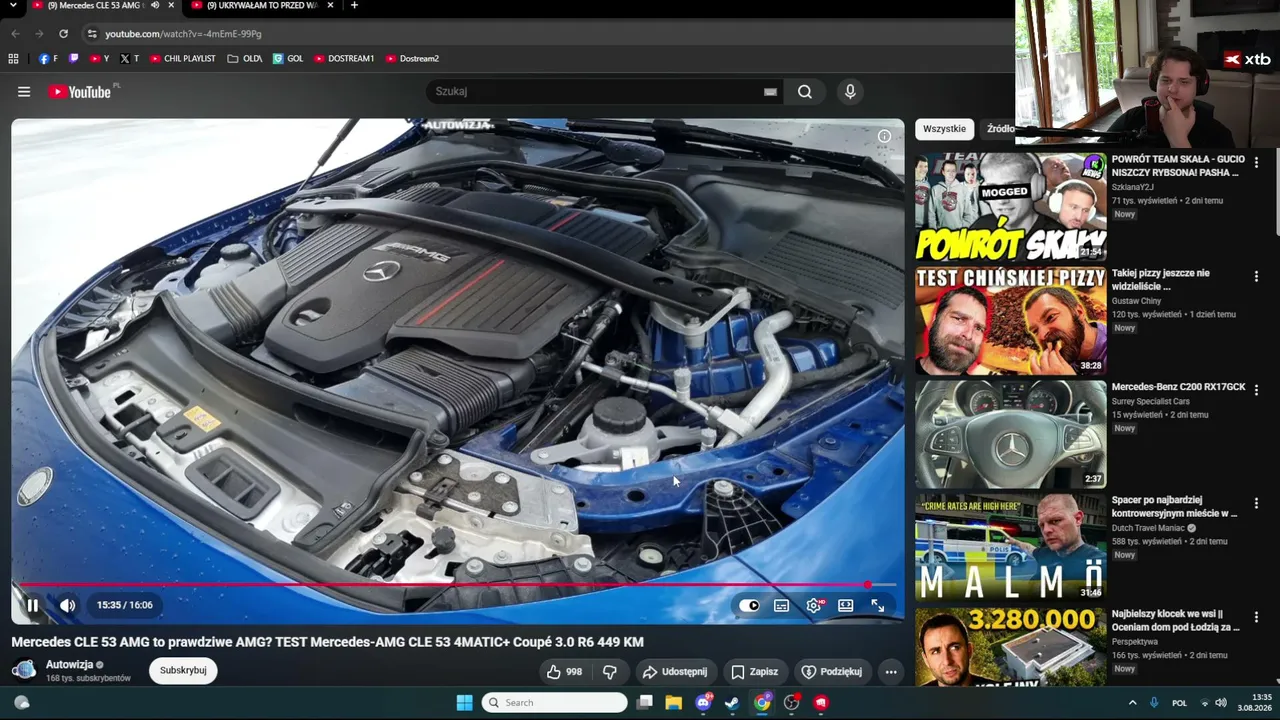
Task: Open the GOL bookmark
Action: coord(288,59)
